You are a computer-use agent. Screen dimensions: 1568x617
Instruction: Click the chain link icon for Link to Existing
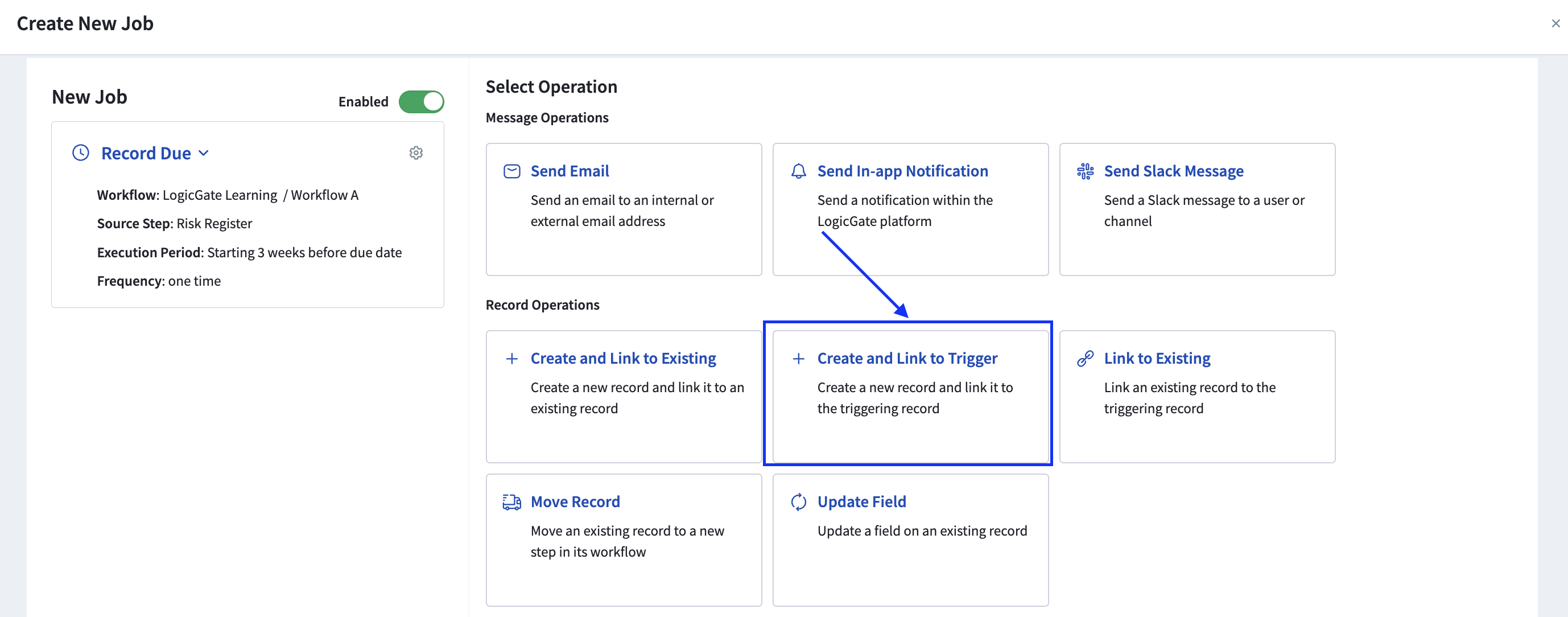click(1086, 359)
